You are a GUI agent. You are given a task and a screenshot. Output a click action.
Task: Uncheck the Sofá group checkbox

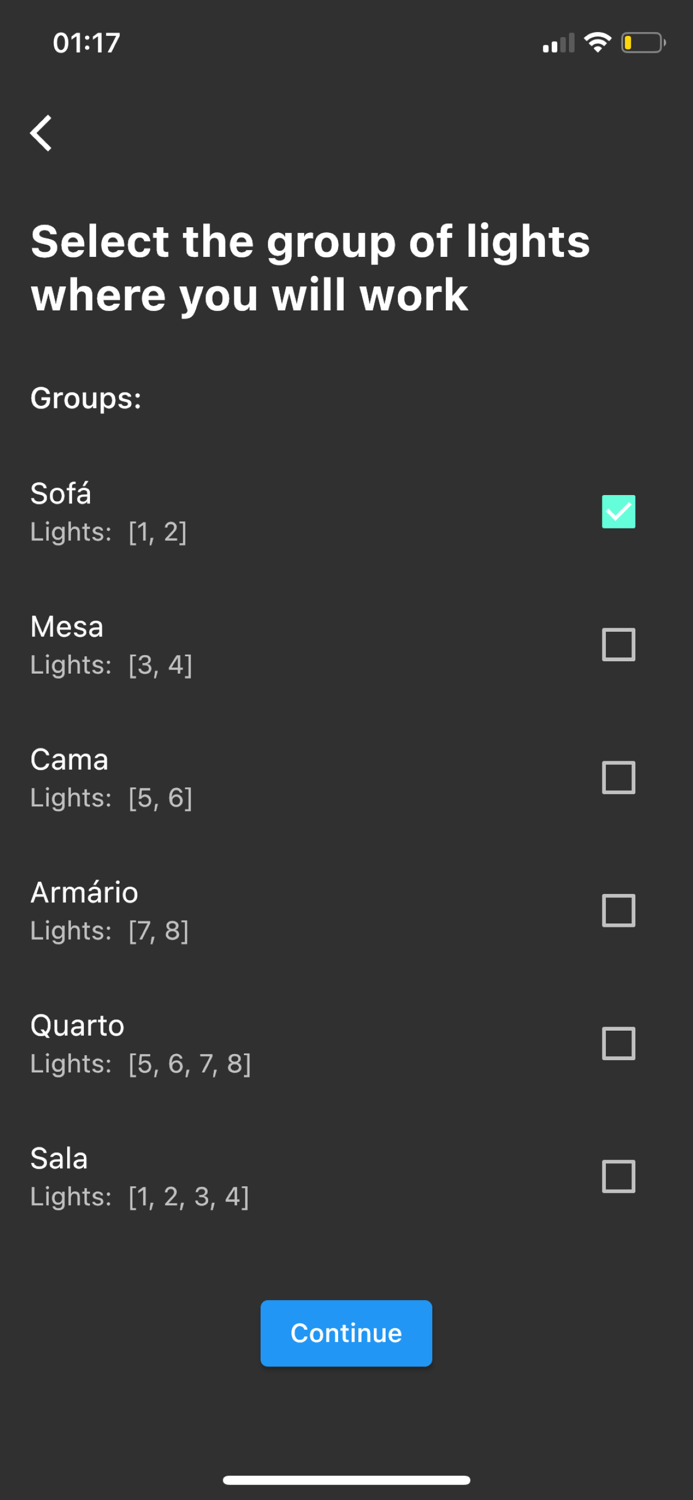(618, 511)
